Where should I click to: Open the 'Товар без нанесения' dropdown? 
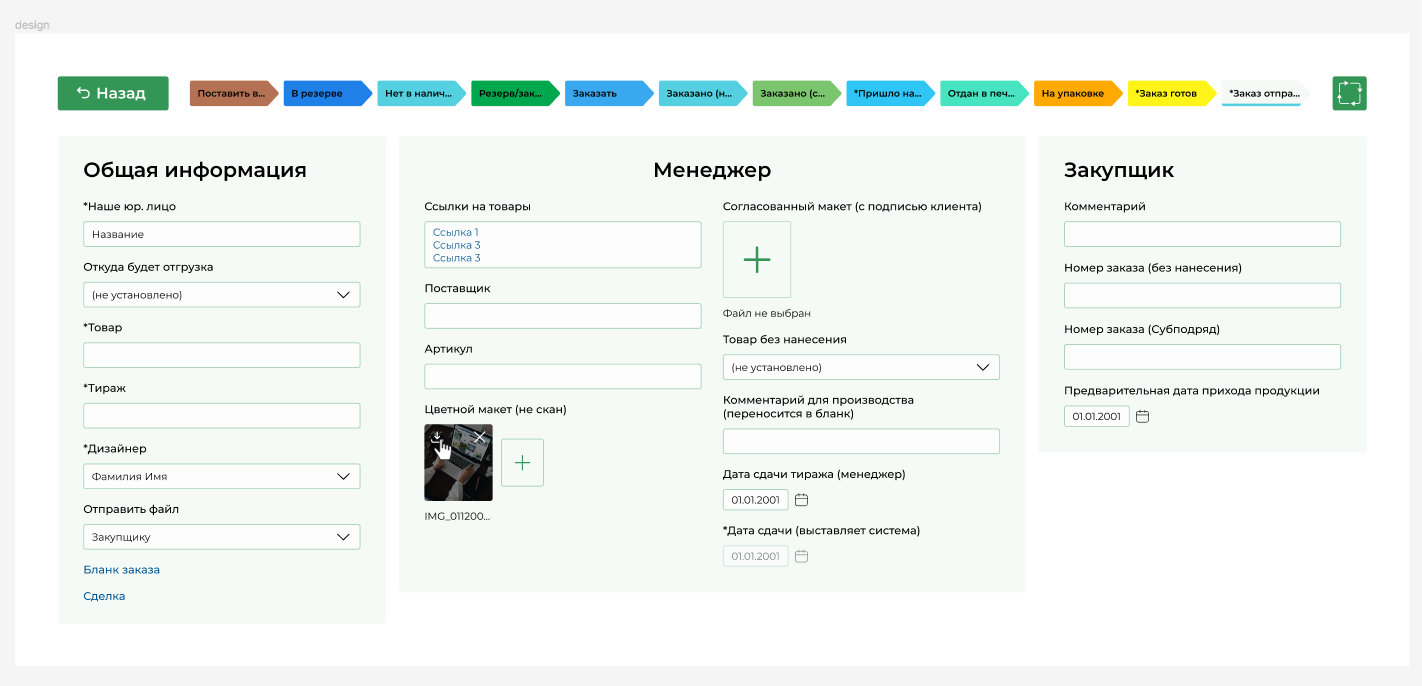click(861, 367)
